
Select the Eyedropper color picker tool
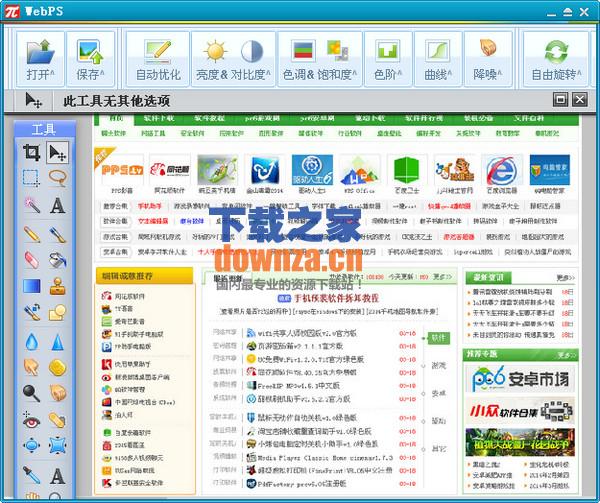point(32,475)
